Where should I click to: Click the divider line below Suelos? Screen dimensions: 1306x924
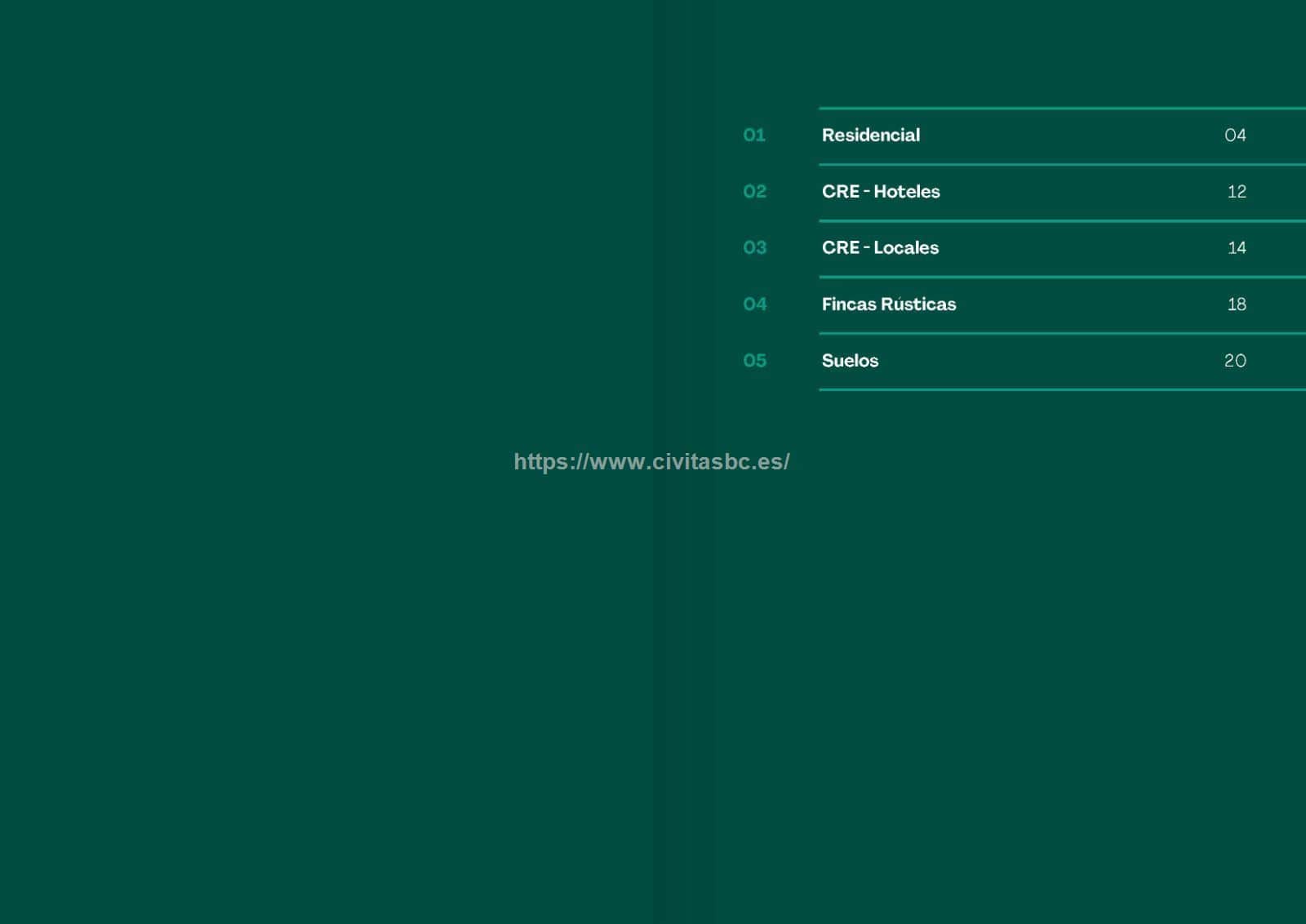point(1061,389)
